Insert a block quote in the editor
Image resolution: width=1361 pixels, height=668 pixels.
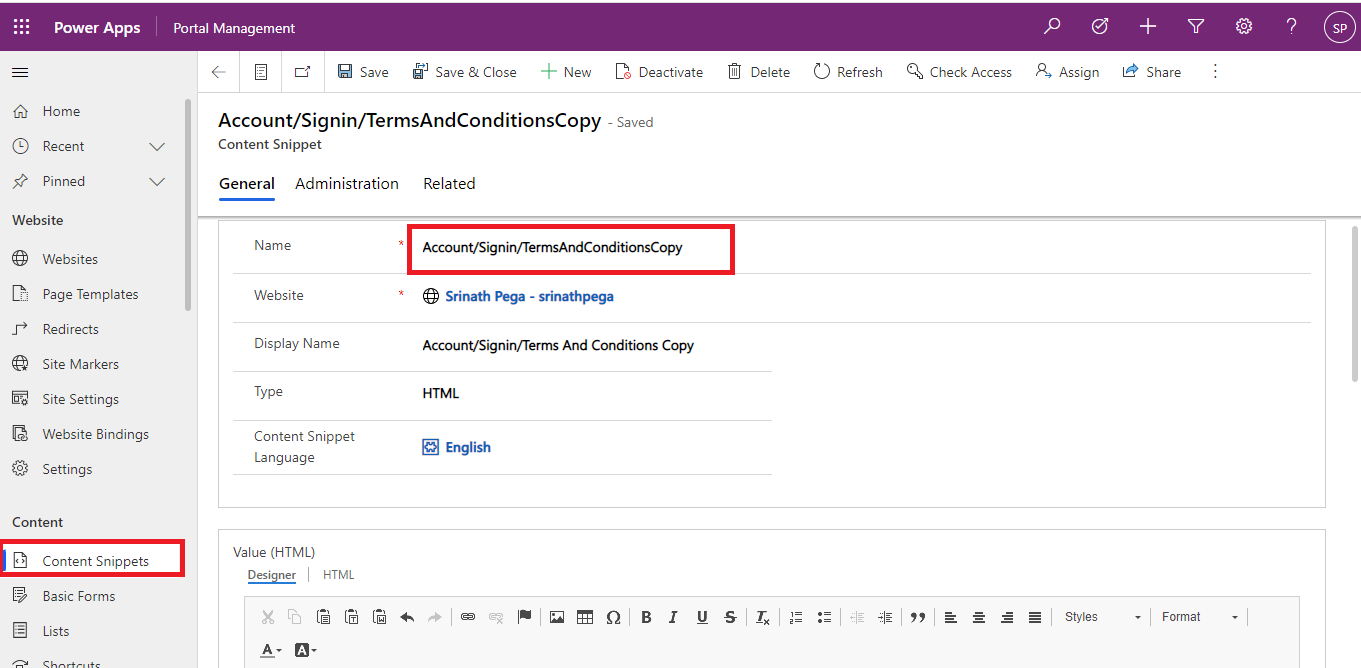(918, 617)
